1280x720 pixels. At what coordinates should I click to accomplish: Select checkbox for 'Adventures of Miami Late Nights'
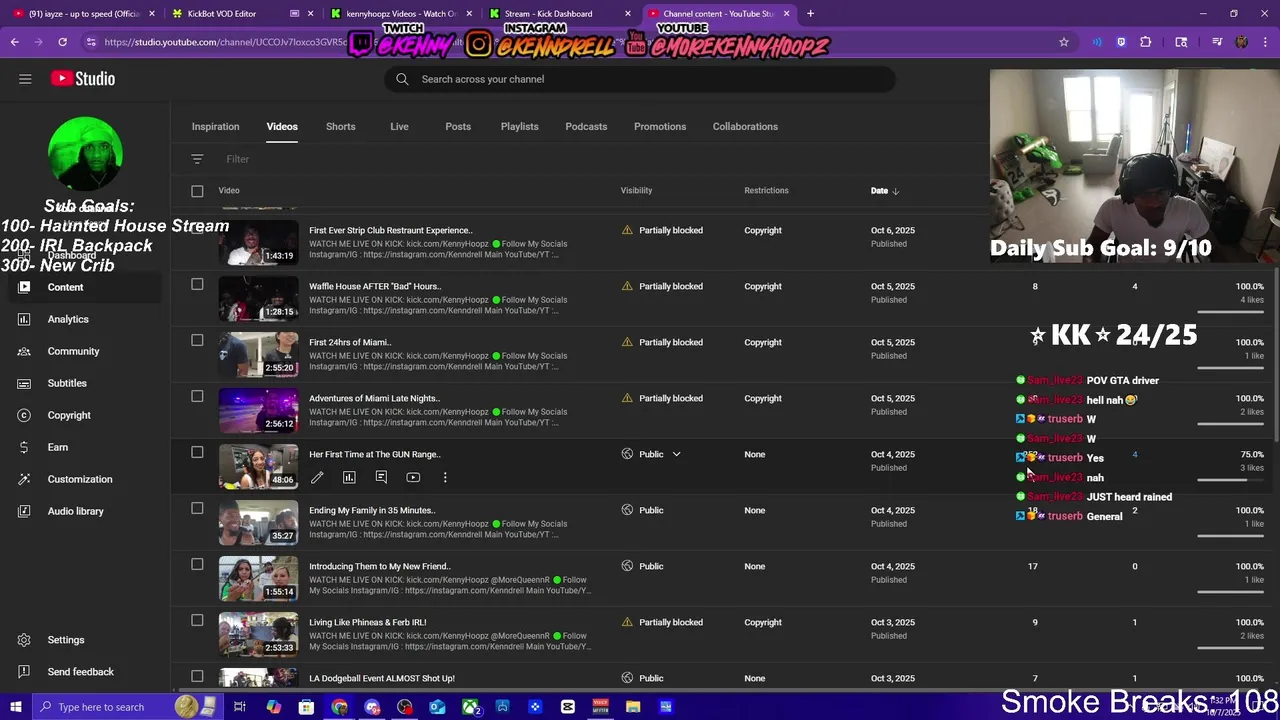(x=197, y=397)
